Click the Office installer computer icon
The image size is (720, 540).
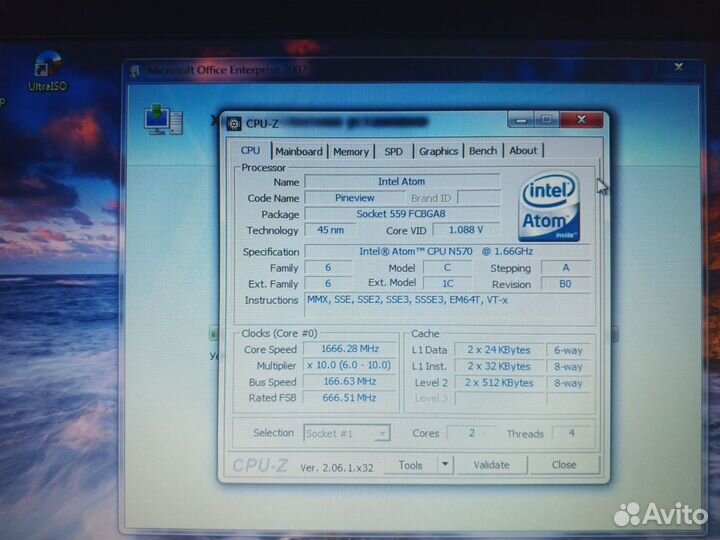[x=163, y=119]
